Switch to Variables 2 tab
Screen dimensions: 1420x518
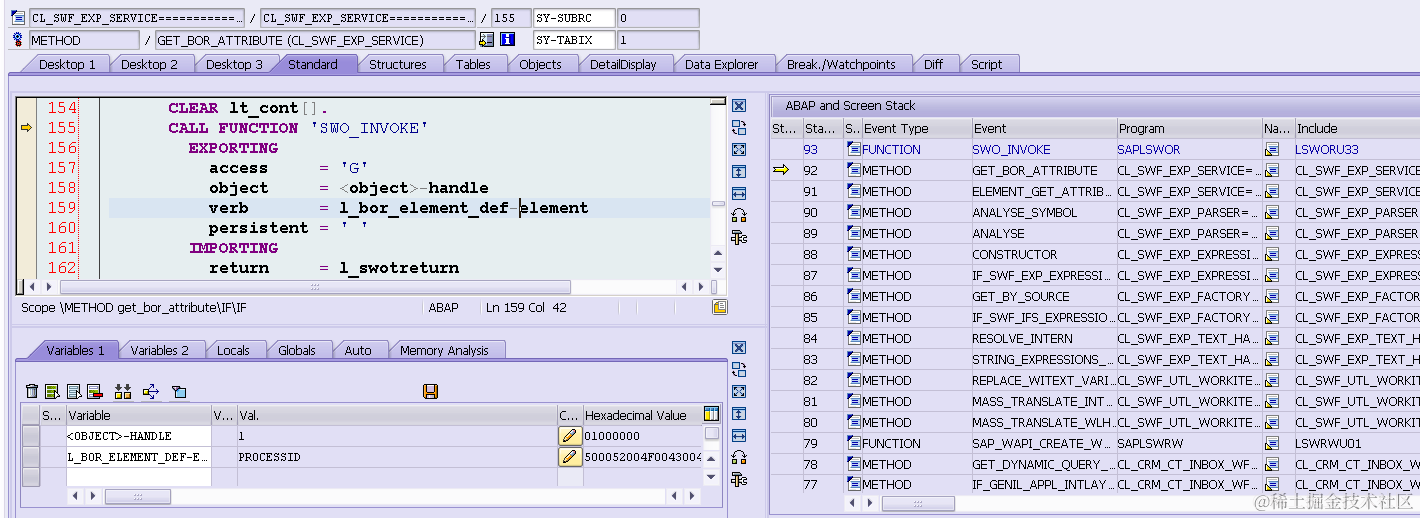159,350
